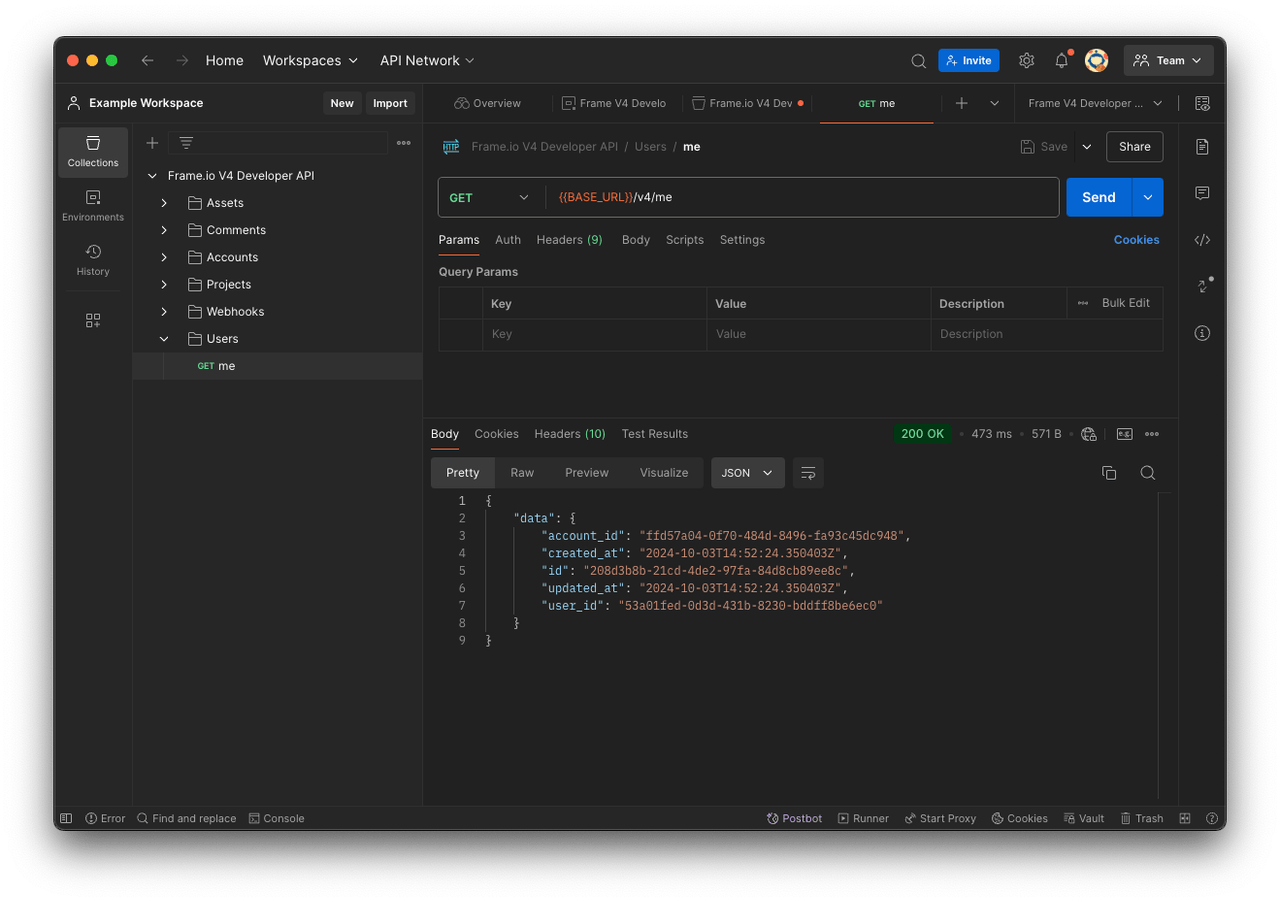Open the Frame V4 Developer environment selector
The height and width of the screenshot is (902, 1280).
[1096, 103]
